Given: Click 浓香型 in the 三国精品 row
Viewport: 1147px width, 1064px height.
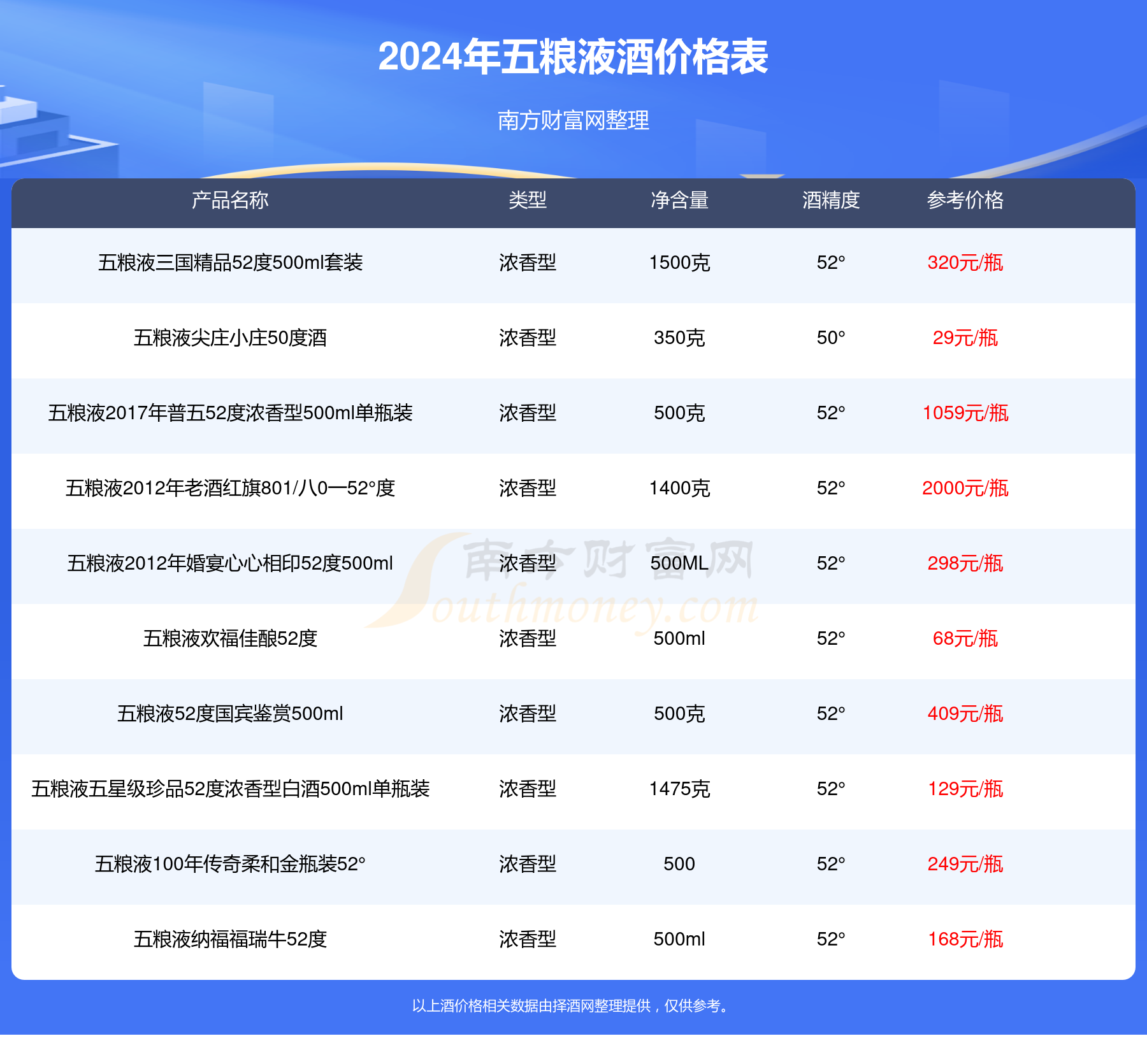Looking at the screenshot, I should point(528,262).
